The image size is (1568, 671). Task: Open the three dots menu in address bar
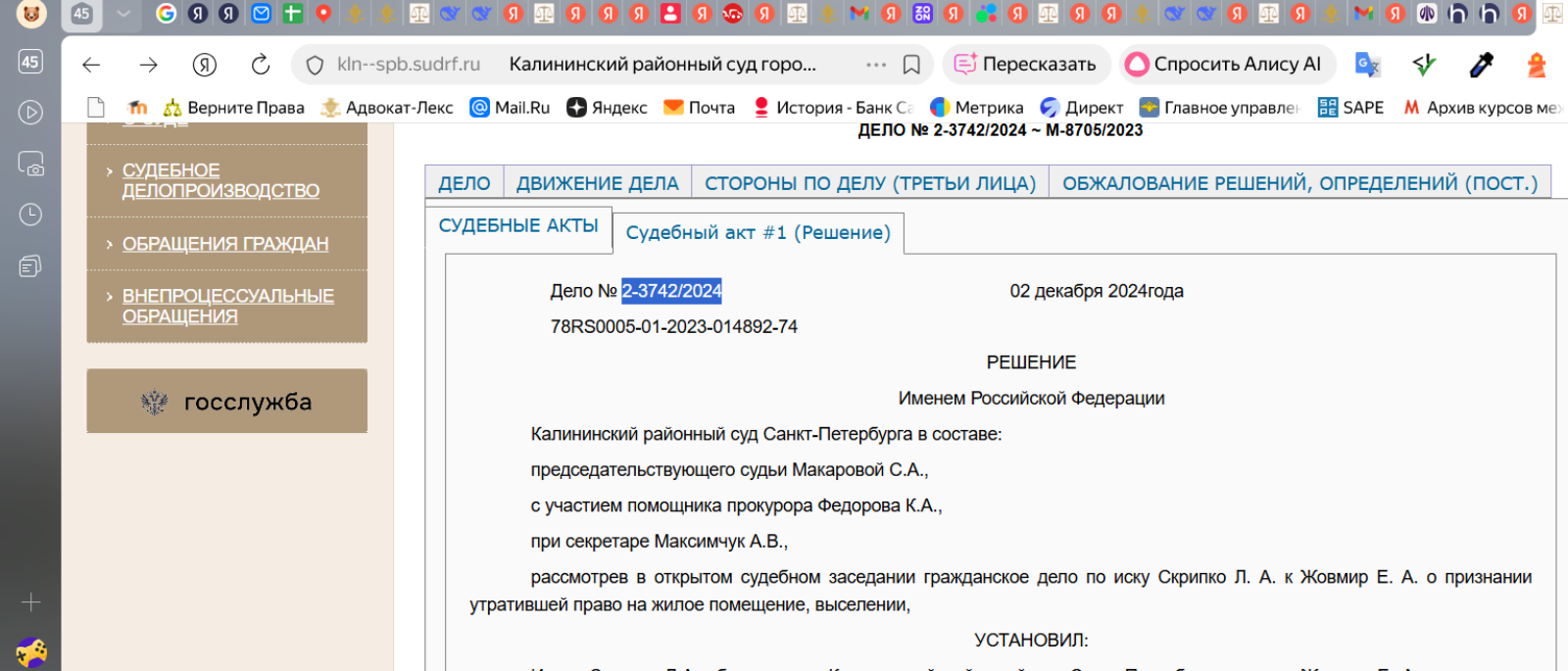click(876, 65)
